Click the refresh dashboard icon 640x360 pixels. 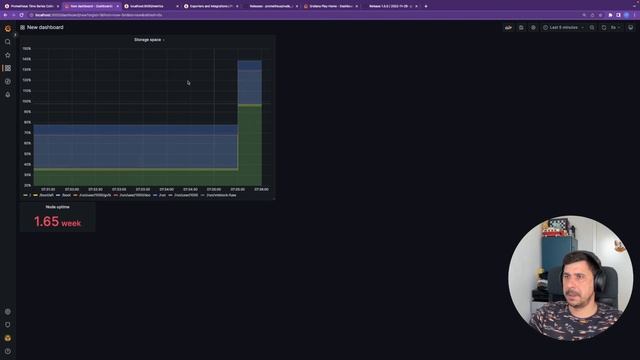coord(604,27)
